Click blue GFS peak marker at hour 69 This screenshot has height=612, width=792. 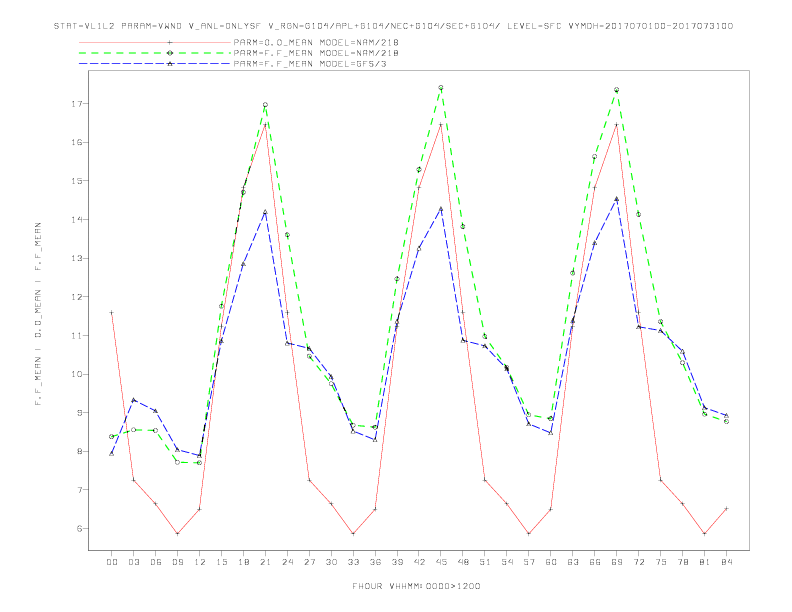coord(617,199)
